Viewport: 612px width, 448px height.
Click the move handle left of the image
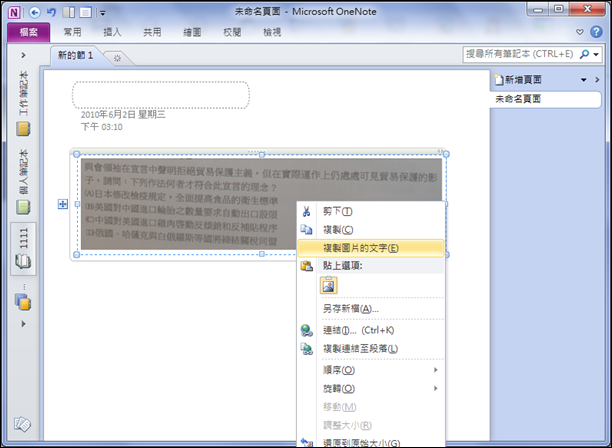63,204
